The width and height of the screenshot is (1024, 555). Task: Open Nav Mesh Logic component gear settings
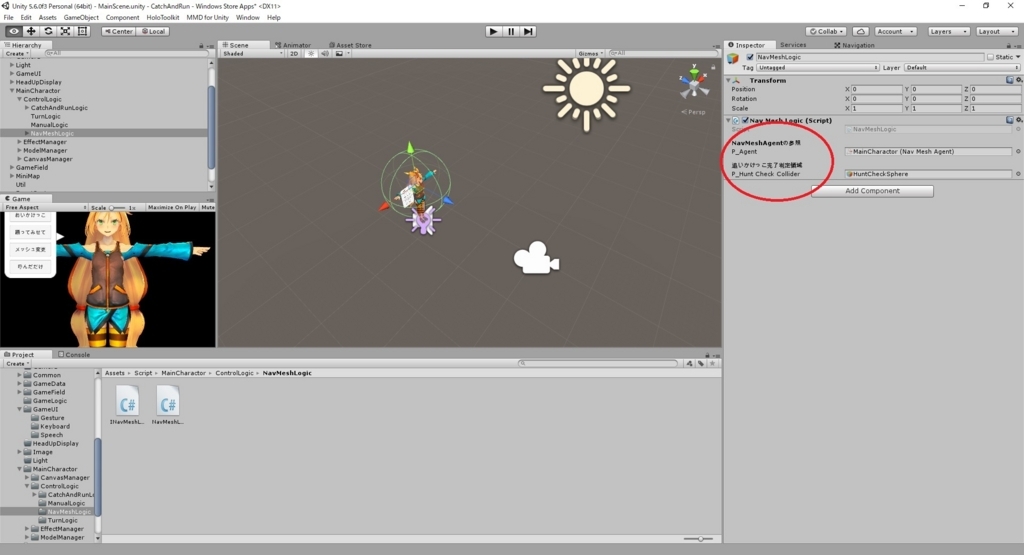pyautogui.click(x=1019, y=121)
